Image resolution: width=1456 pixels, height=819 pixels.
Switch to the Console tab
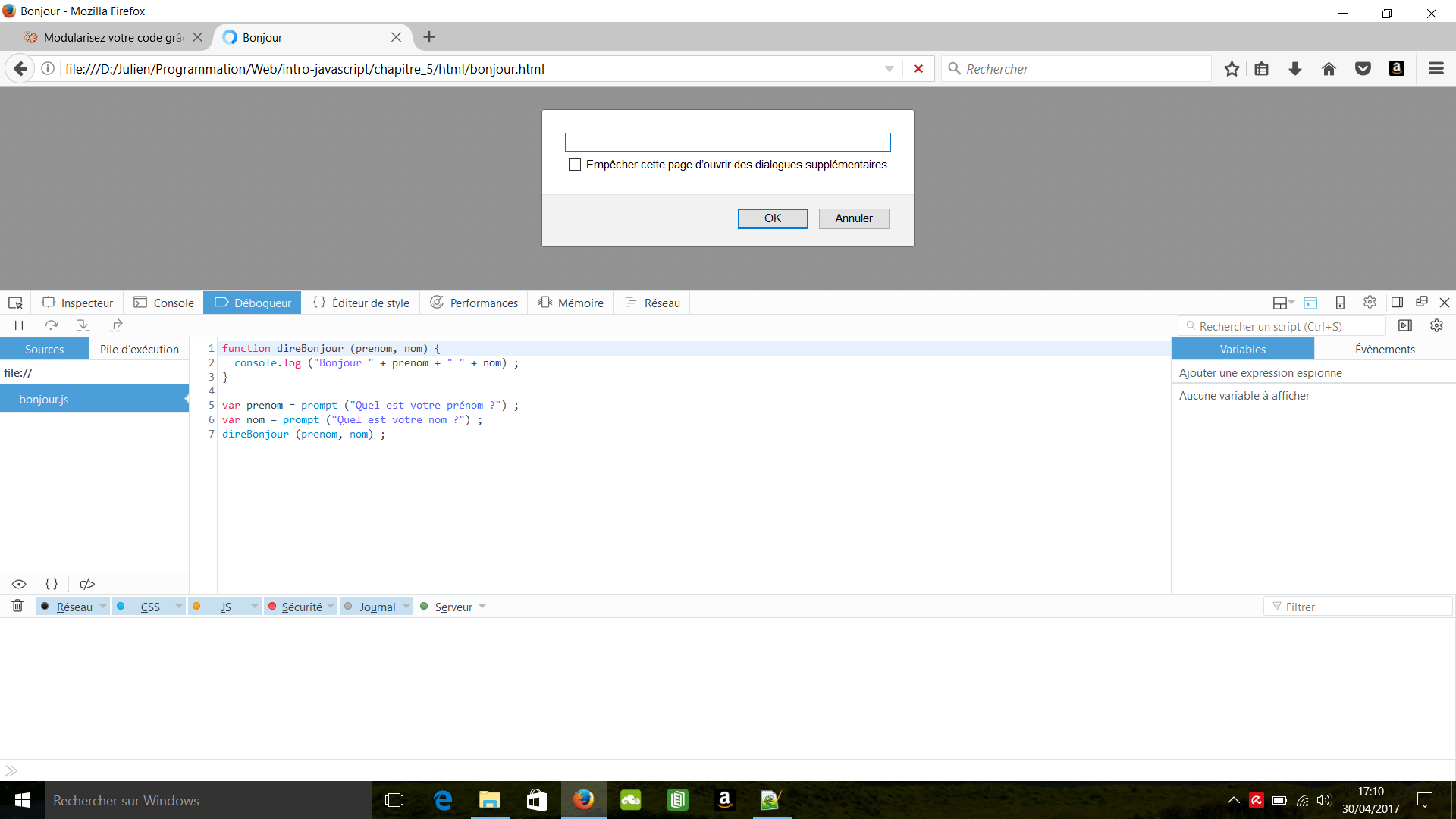[164, 302]
